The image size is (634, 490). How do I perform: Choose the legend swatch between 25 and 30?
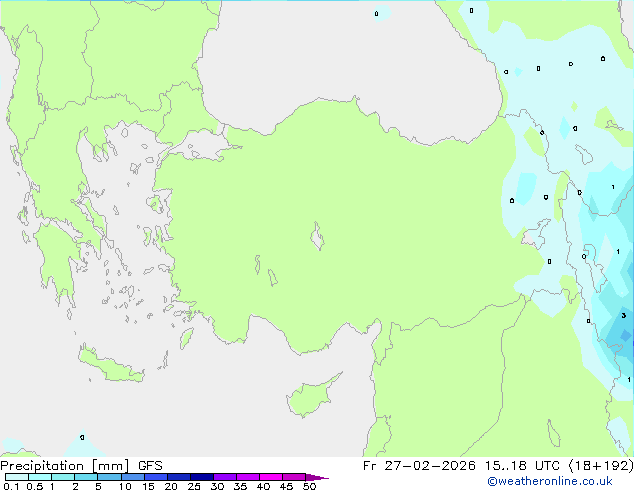click(201, 477)
